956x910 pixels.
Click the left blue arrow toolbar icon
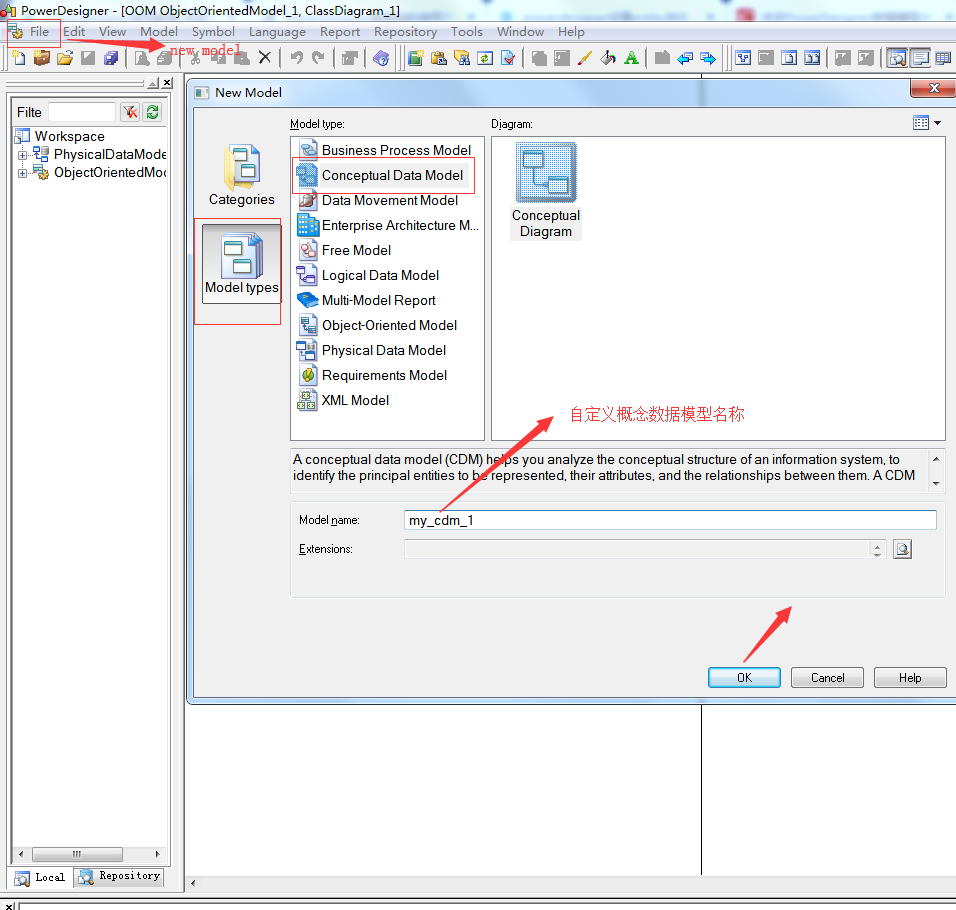pyautogui.click(x=685, y=58)
